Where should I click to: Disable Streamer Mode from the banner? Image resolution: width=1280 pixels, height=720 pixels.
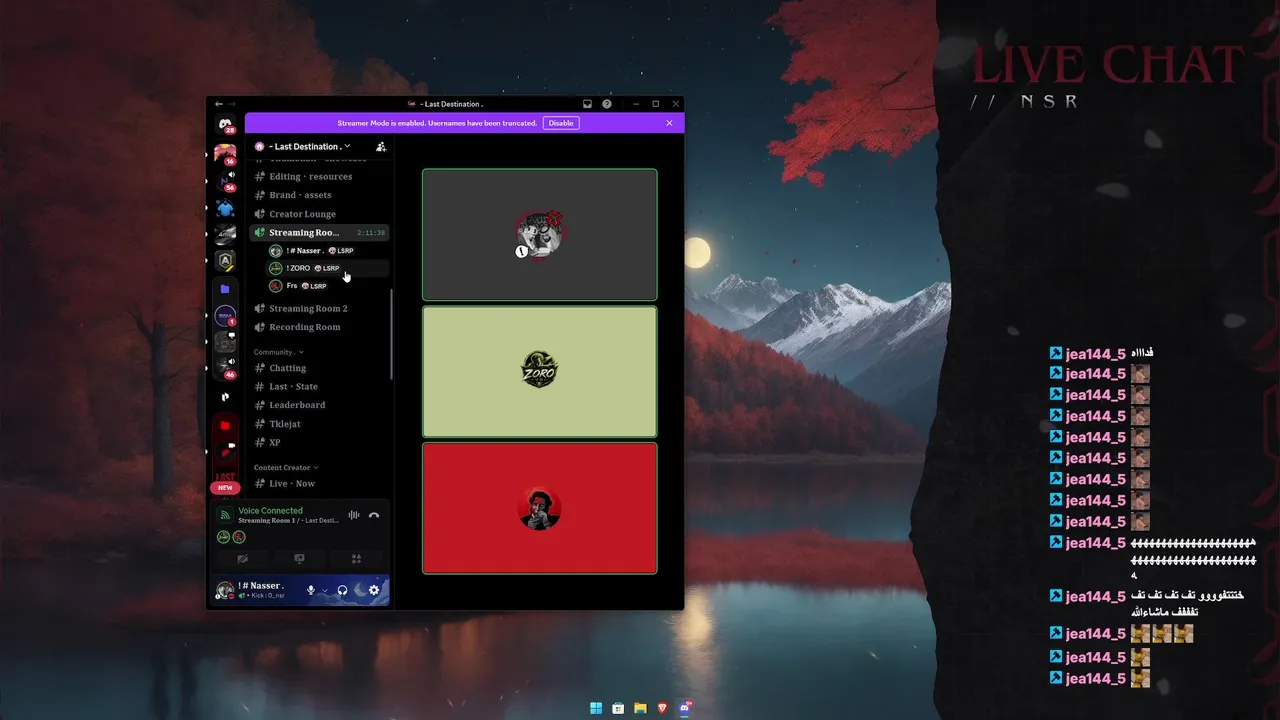561,123
